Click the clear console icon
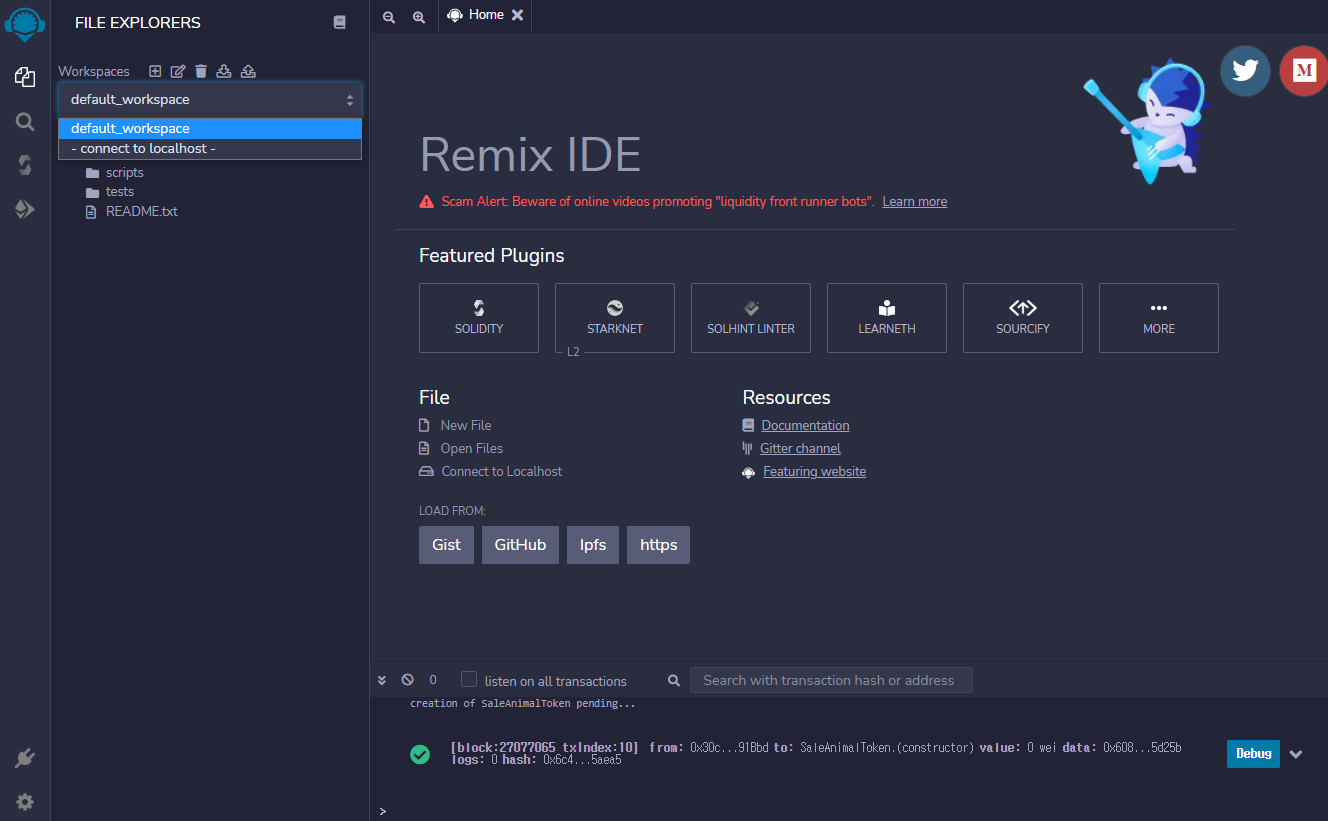 tap(407, 680)
